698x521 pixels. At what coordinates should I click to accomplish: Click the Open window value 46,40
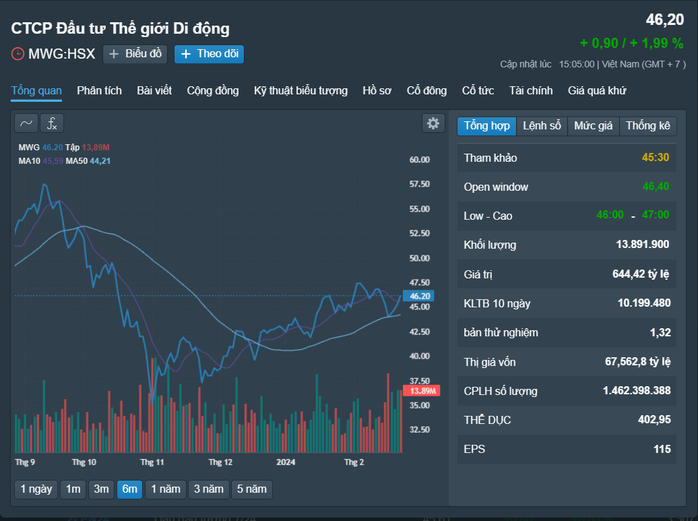pos(656,187)
